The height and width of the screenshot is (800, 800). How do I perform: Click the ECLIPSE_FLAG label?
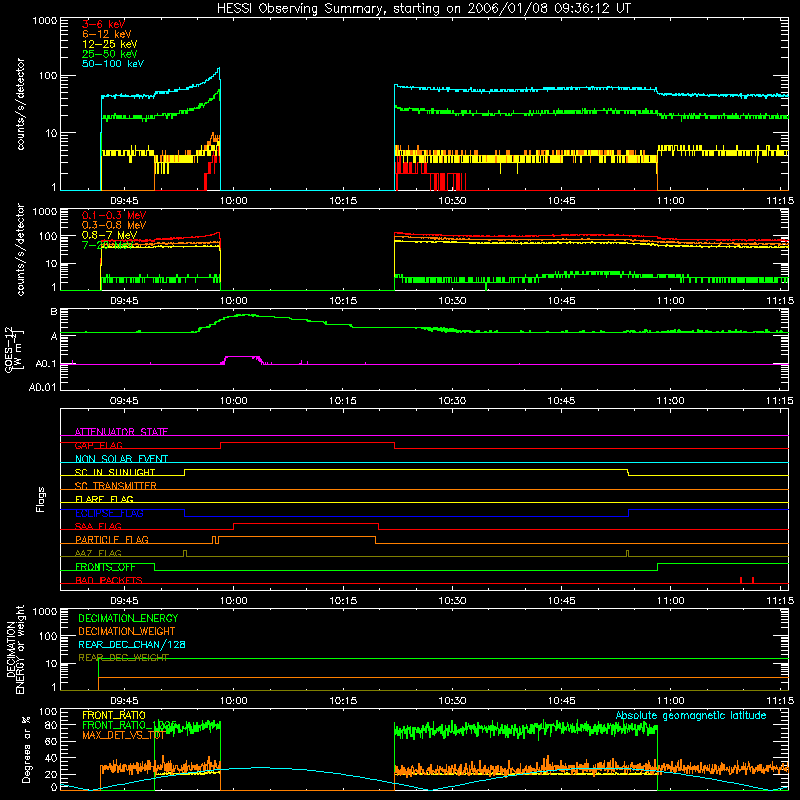click(109, 513)
